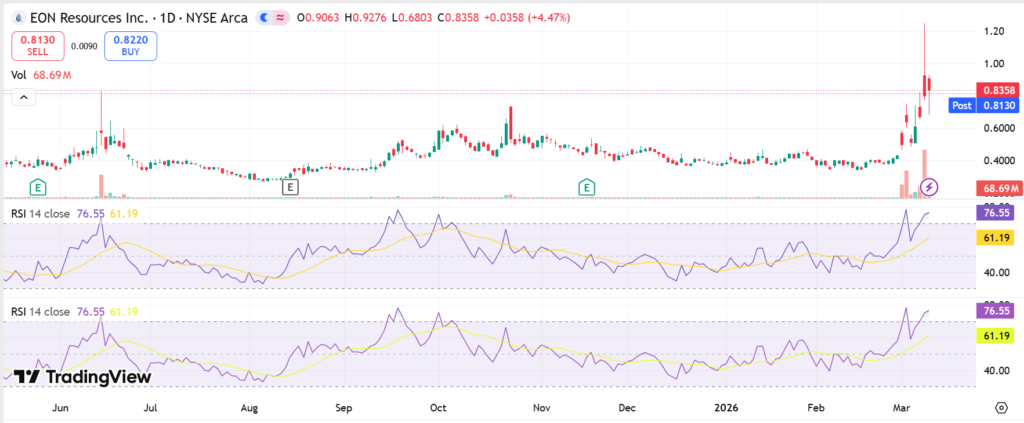Click the red 0.8358 last price label
Image resolution: width=1024 pixels, height=423 pixels.
click(x=997, y=91)
